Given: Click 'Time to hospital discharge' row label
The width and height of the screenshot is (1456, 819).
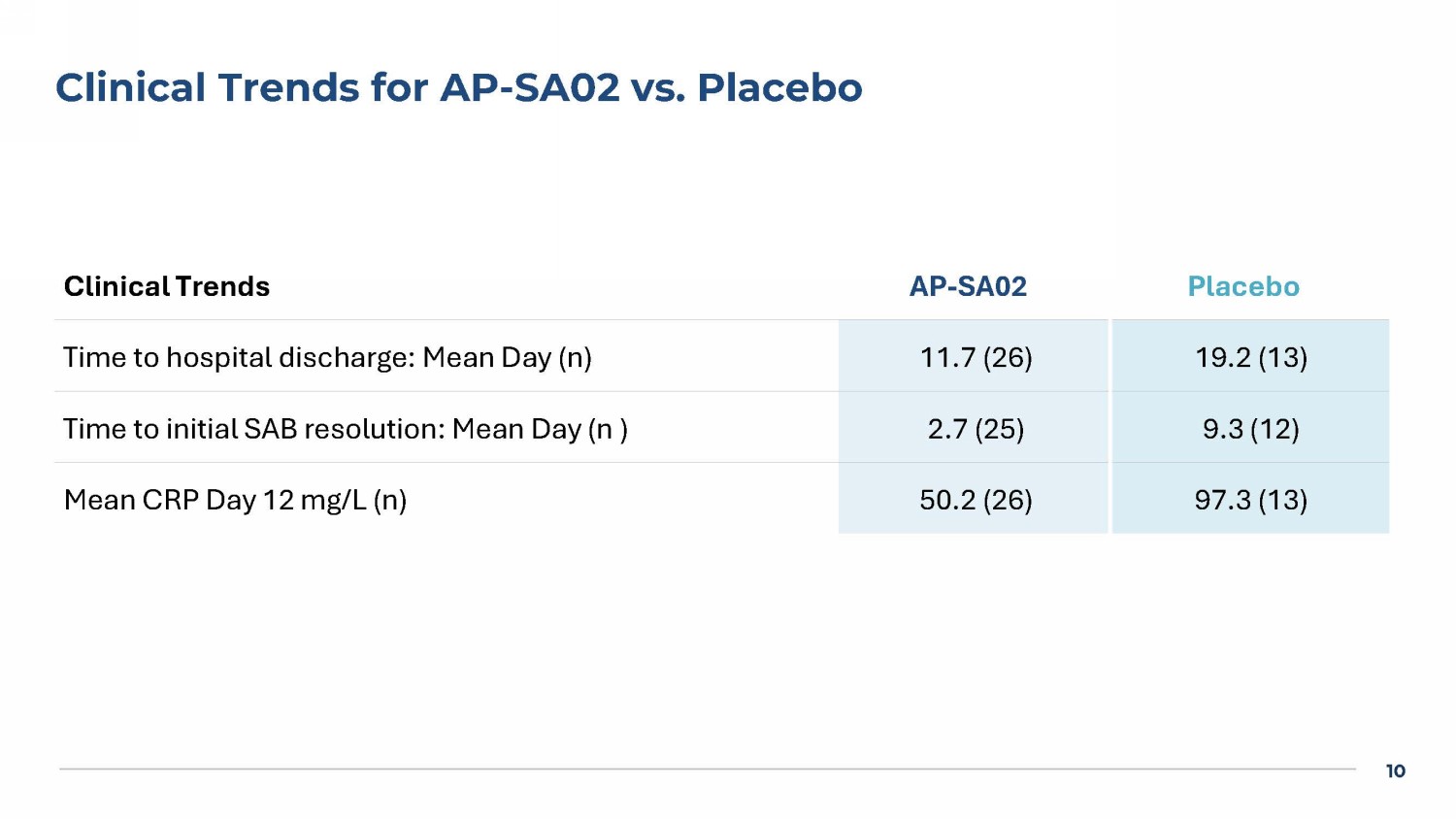Looking at the screenshot, I should (240, 358).
